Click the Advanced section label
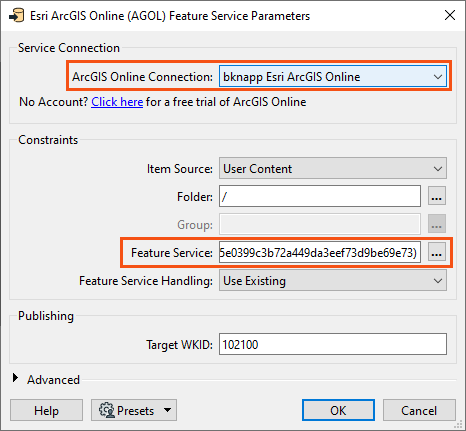The height and width of the screenshot is (431, 466). coord(53,380)
